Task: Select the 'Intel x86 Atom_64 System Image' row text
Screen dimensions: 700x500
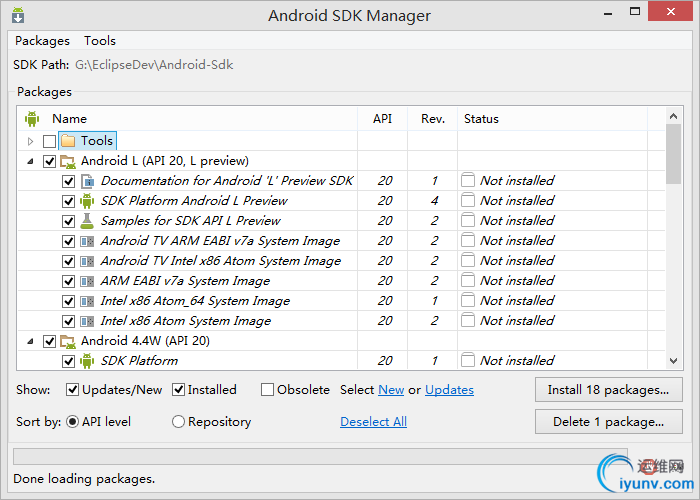Action: [x=195, y=301]
